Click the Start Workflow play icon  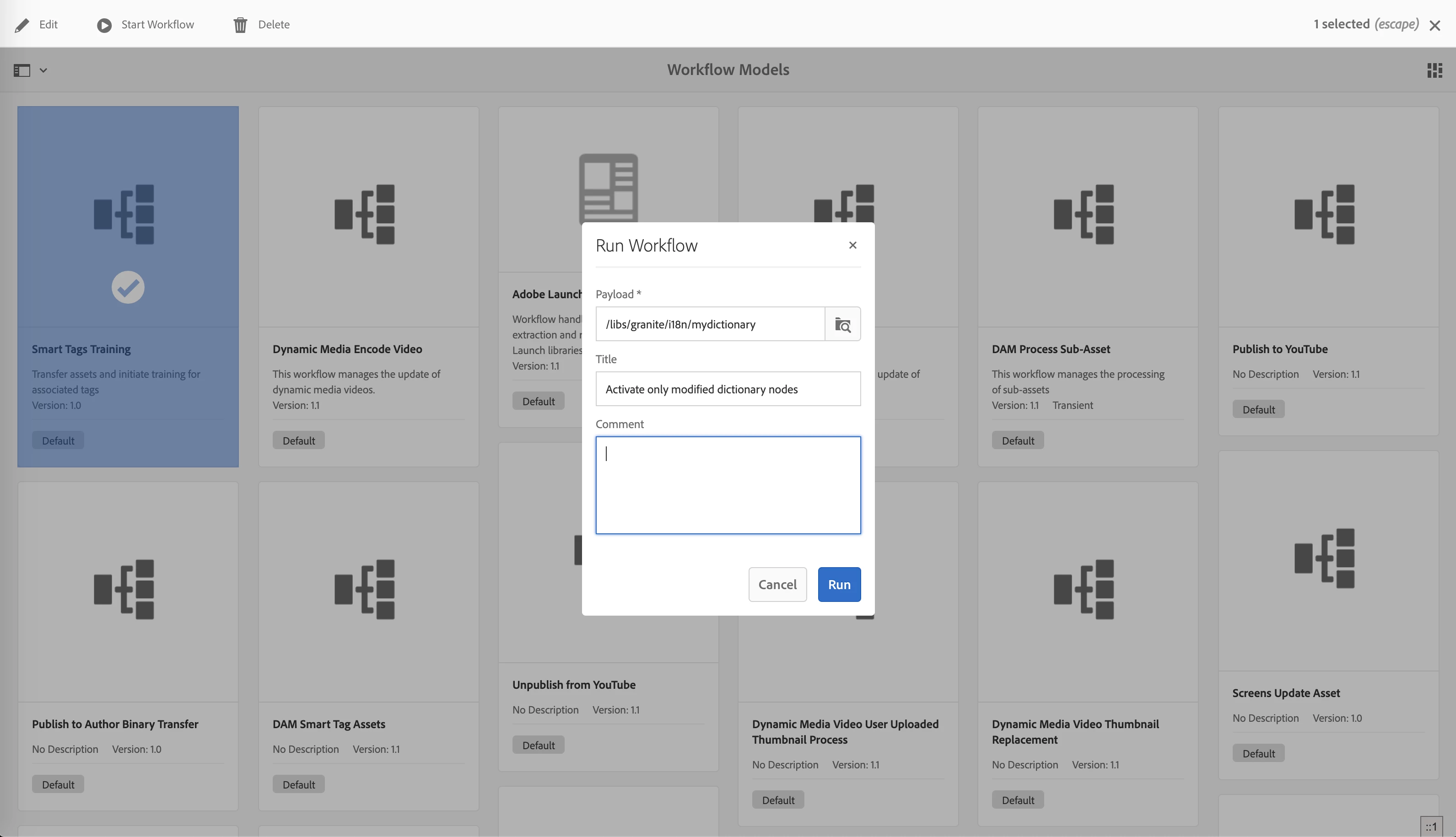[x=104, y=25]
